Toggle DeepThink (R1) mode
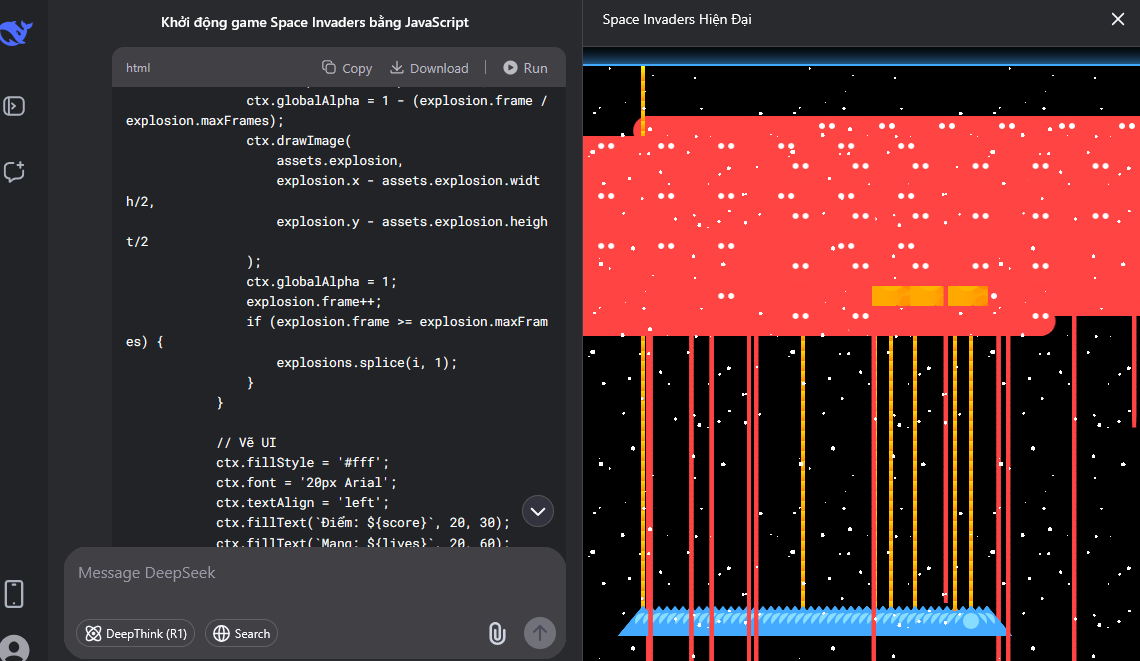 pos(135,633)
